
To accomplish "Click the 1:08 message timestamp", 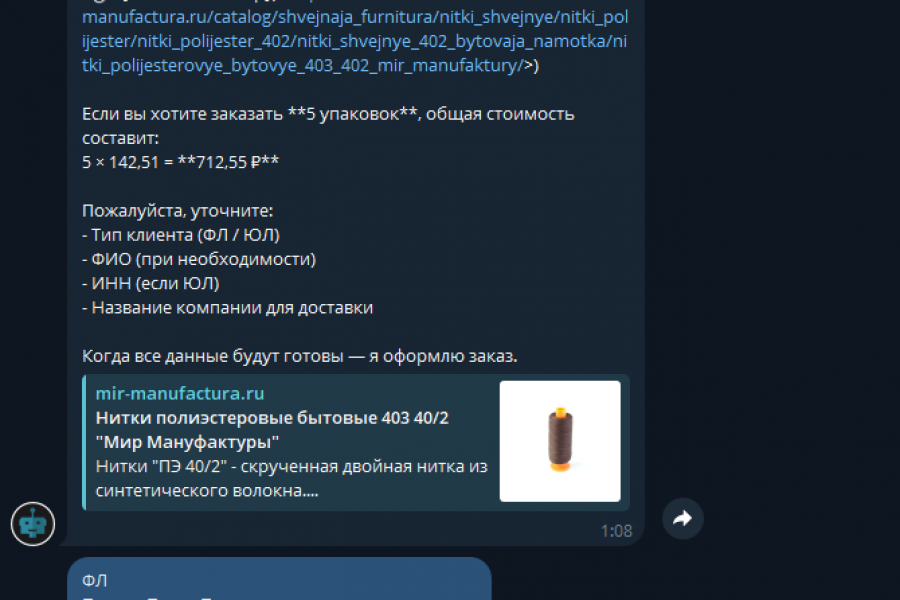I will 616,531.
